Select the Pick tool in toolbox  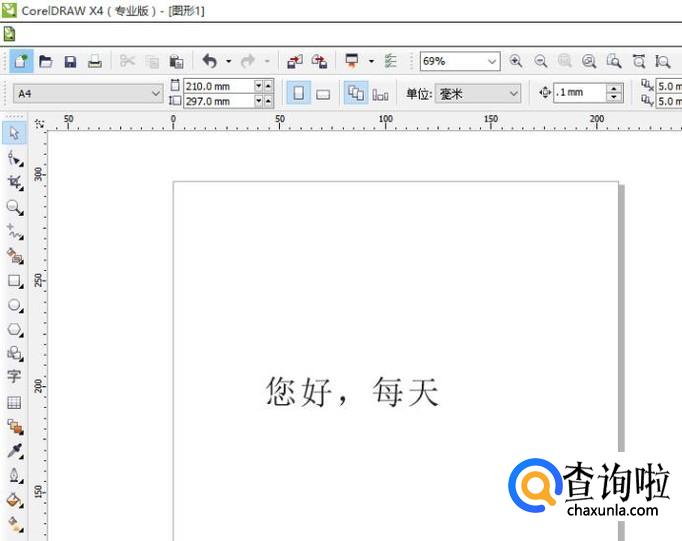click(x=14, y=133)
